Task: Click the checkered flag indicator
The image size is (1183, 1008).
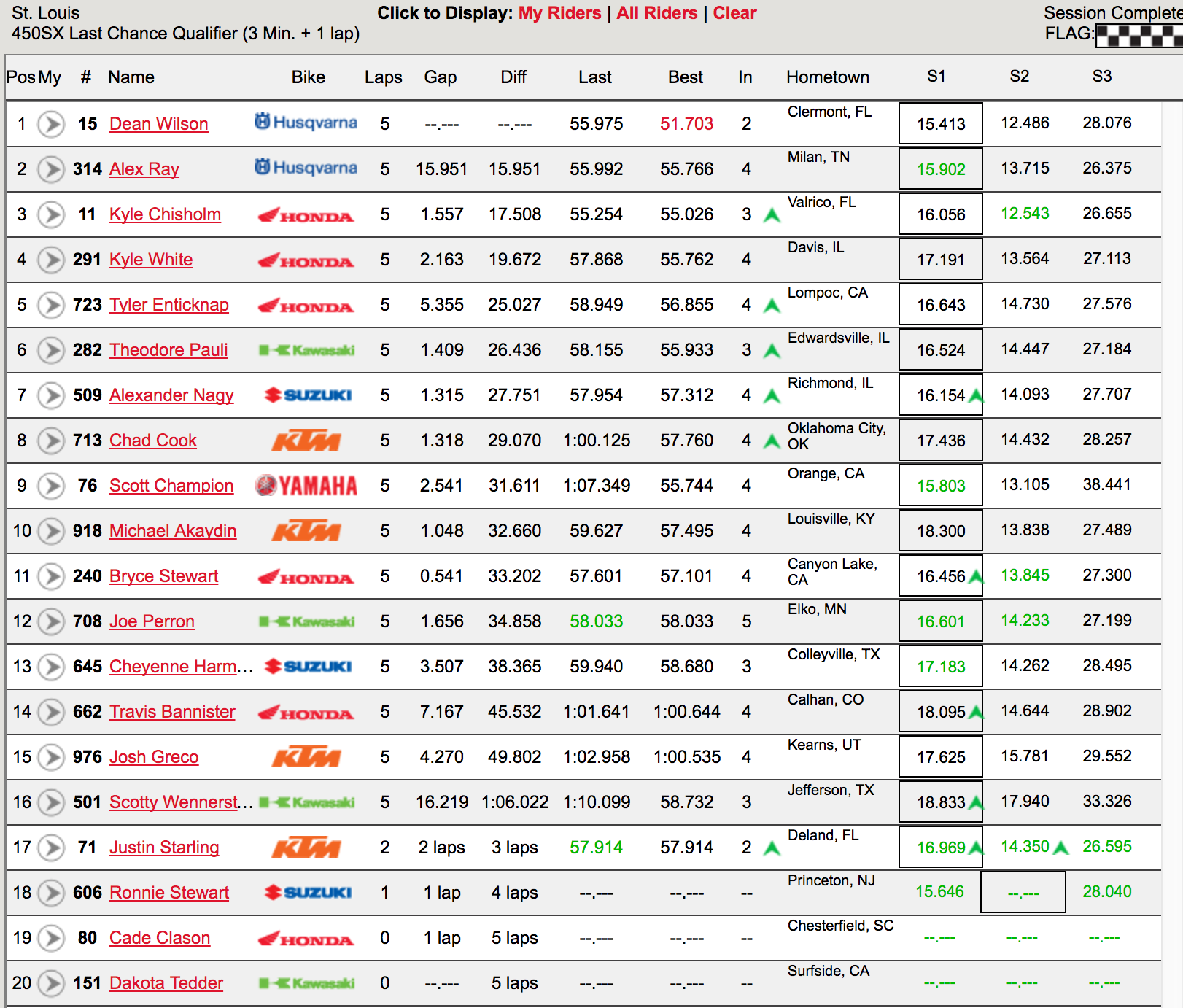Action: (x=1139, y=35)
